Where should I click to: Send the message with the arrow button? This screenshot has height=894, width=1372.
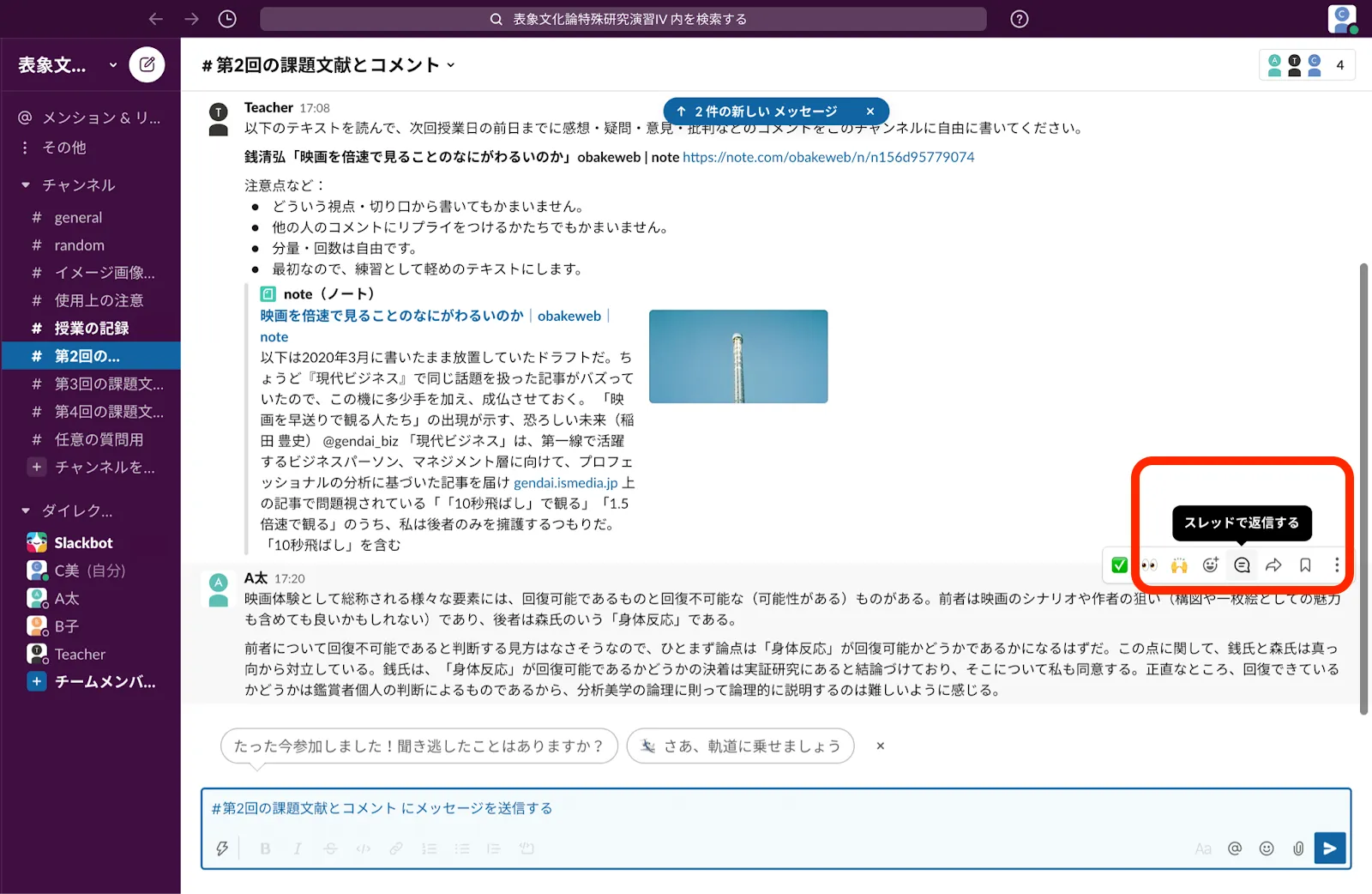pyautogui.click(x=1329, y=849)
